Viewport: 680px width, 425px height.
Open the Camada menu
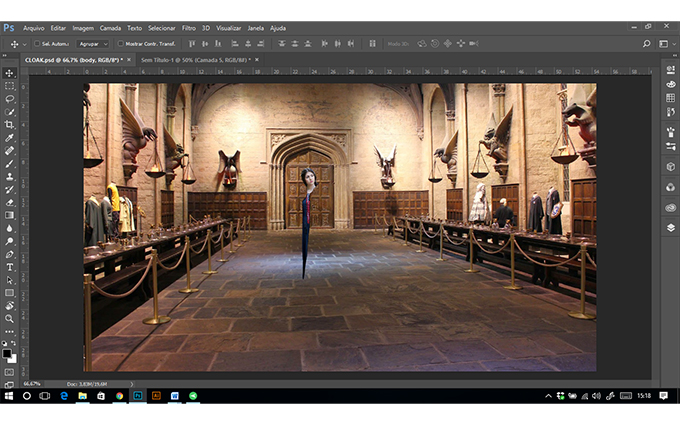click(110, 28)
